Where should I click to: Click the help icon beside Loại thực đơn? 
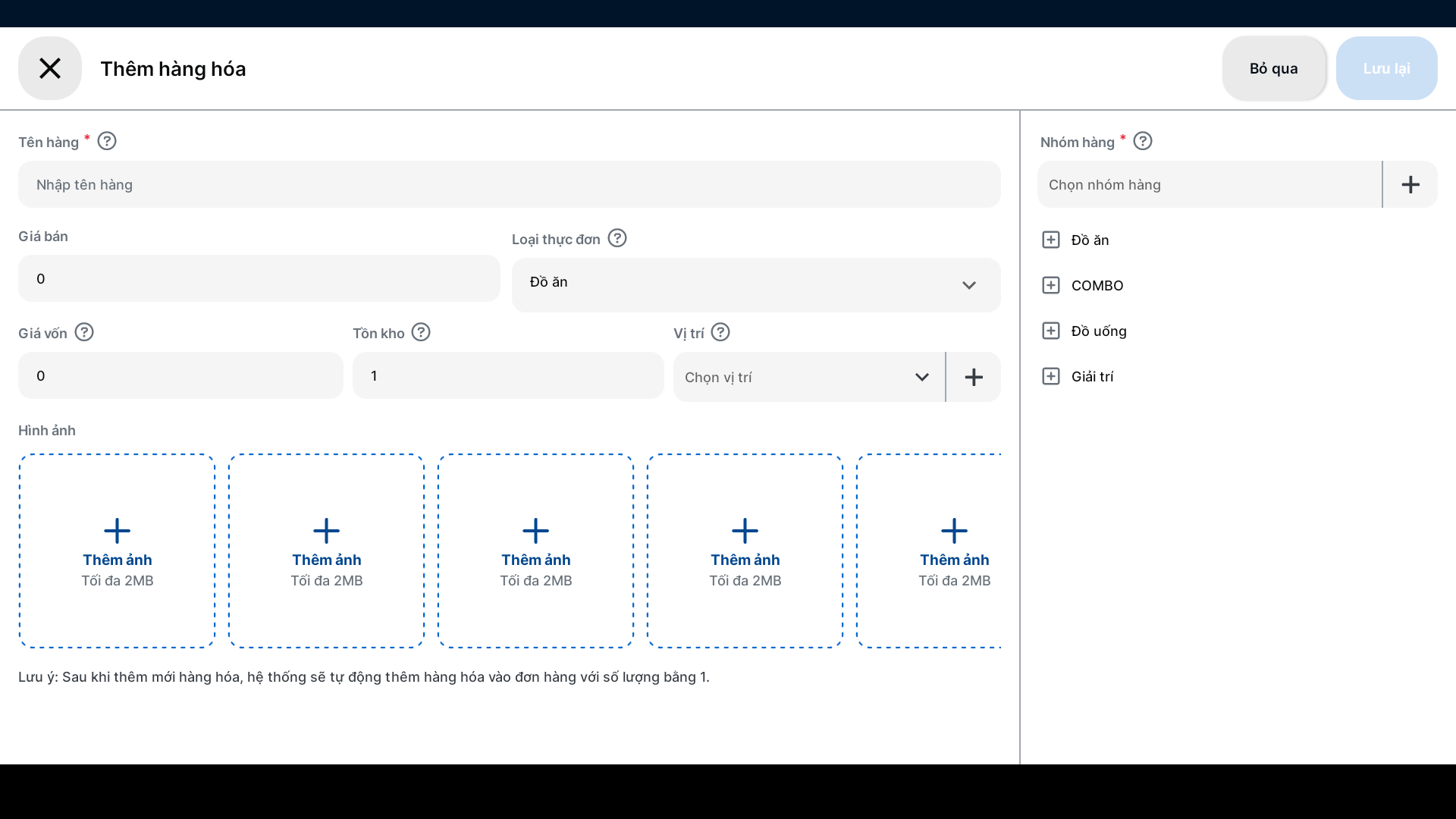click(x=617, y=238)
